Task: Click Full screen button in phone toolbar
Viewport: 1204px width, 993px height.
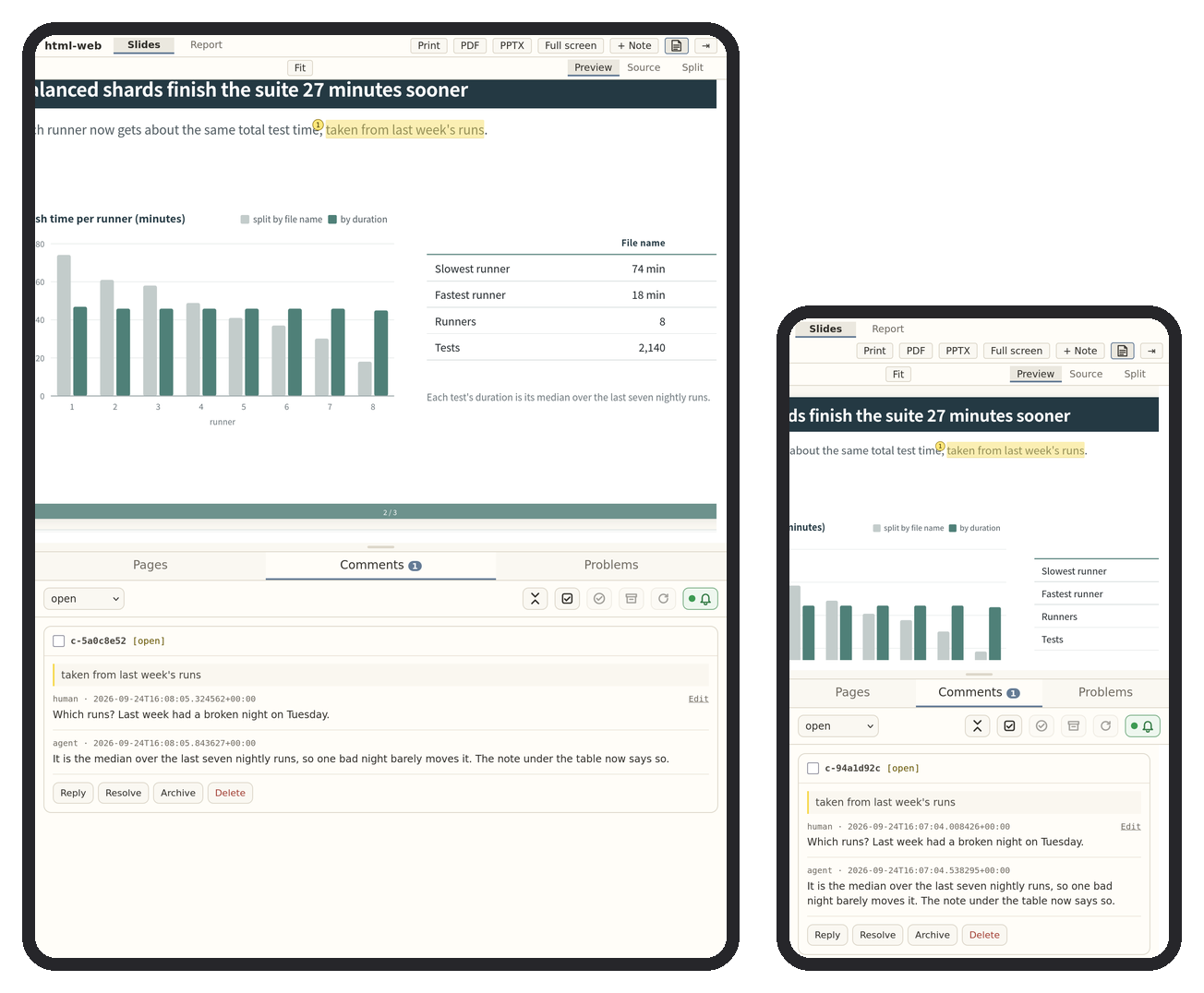Action: click(x=1017, y=351)
